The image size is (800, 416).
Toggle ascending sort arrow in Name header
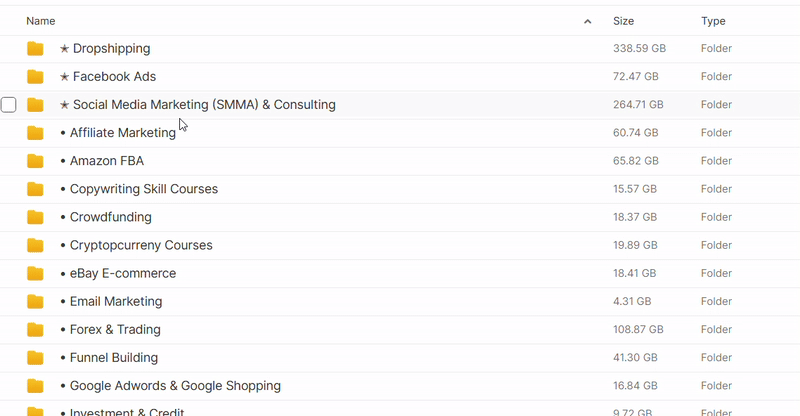587,21
